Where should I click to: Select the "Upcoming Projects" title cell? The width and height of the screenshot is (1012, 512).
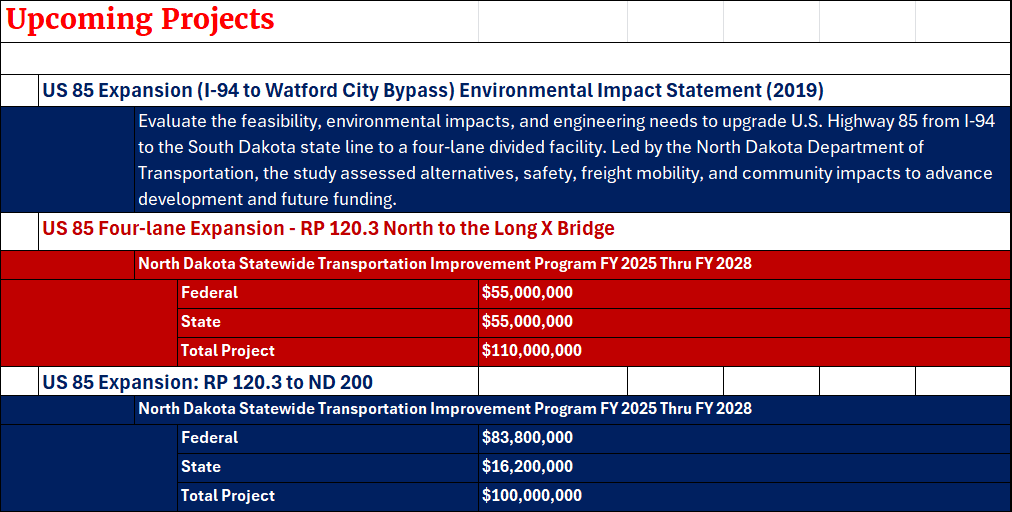[146, 20]
